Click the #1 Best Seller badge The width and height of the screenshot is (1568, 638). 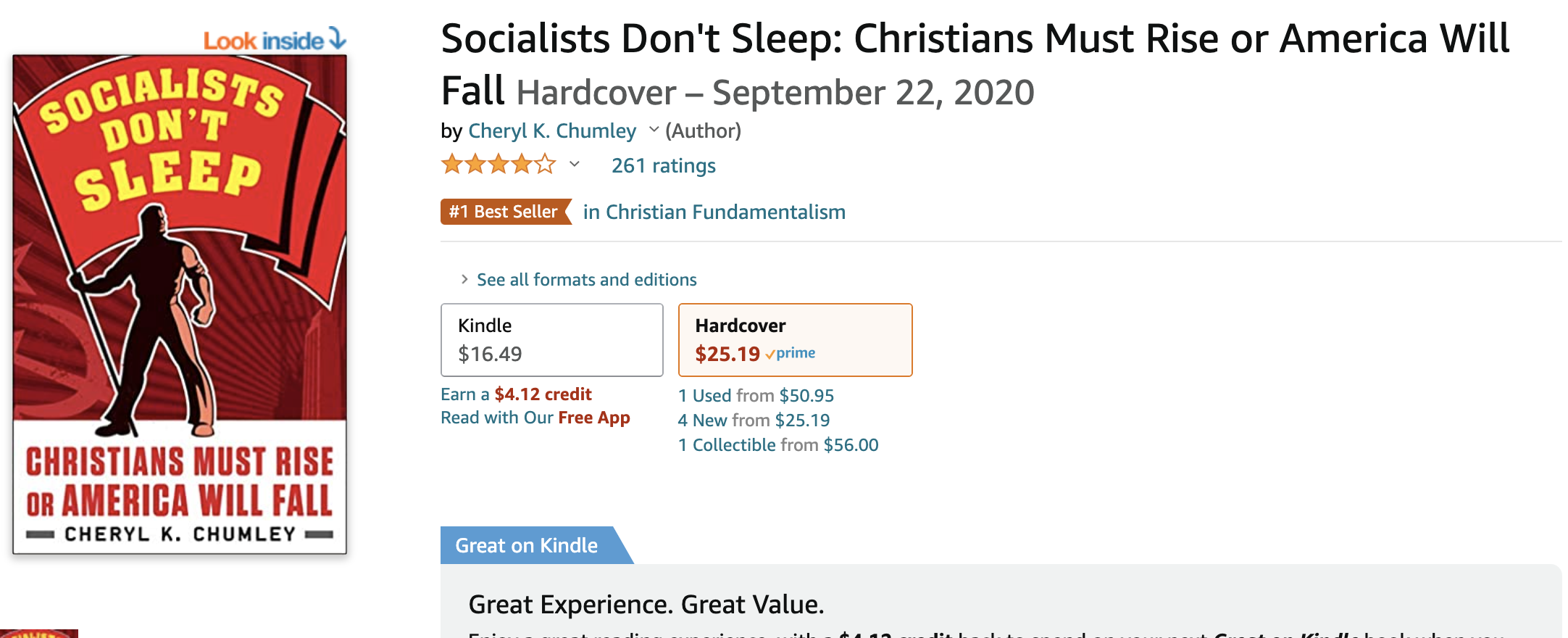click(504, 212)
